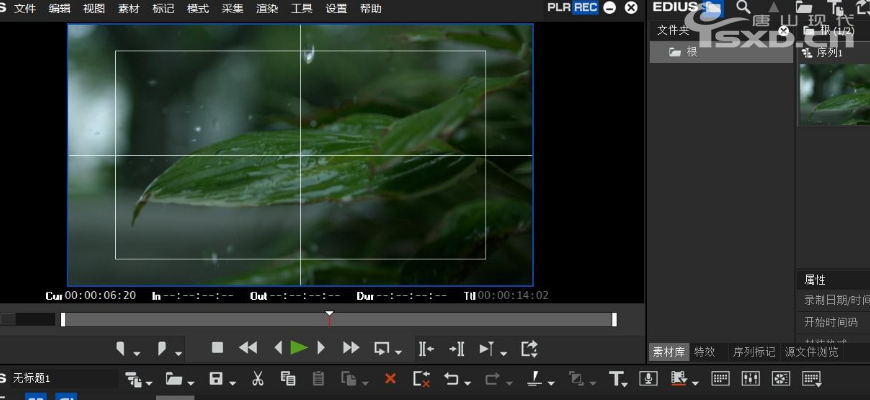Image resolution: width=870 pixels, height=400 pixels.
Task: Select the 根 folder in the tree
Action: [x=692, y=51]
